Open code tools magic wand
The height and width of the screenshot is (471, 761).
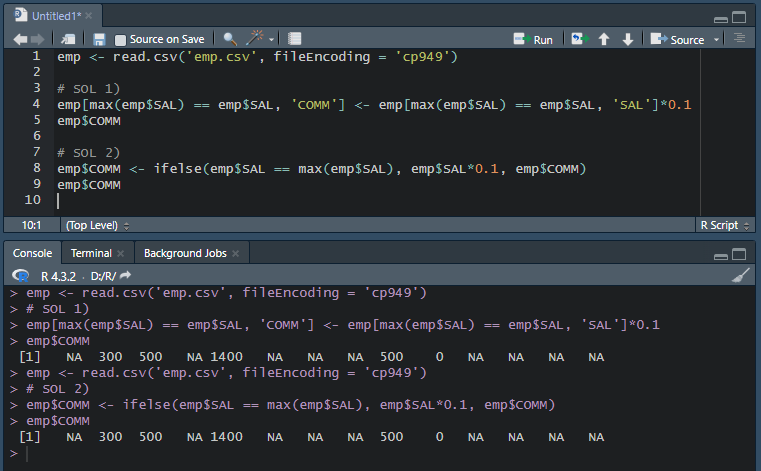point(254,38)
